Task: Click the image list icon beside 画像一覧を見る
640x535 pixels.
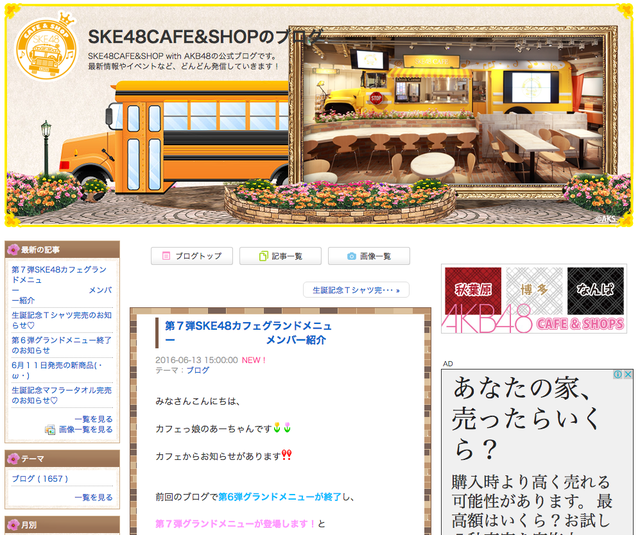Action: [50, 430]
